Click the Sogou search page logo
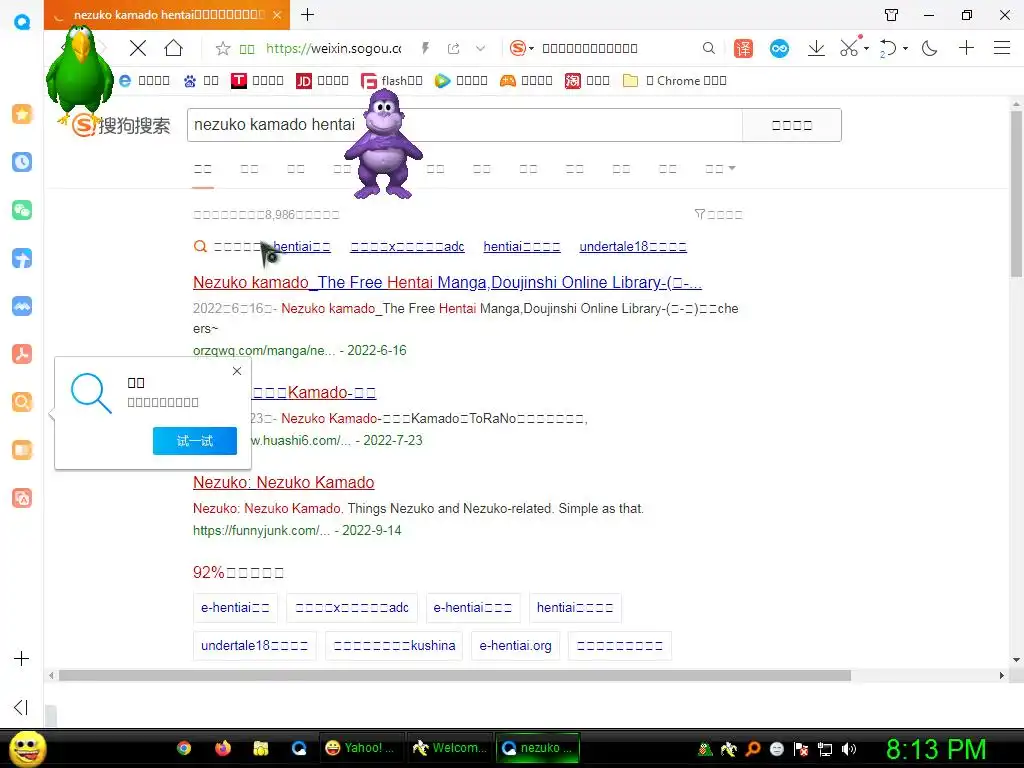The height and width of the screenshot is (768, 1024). click(x=121, y=125)
